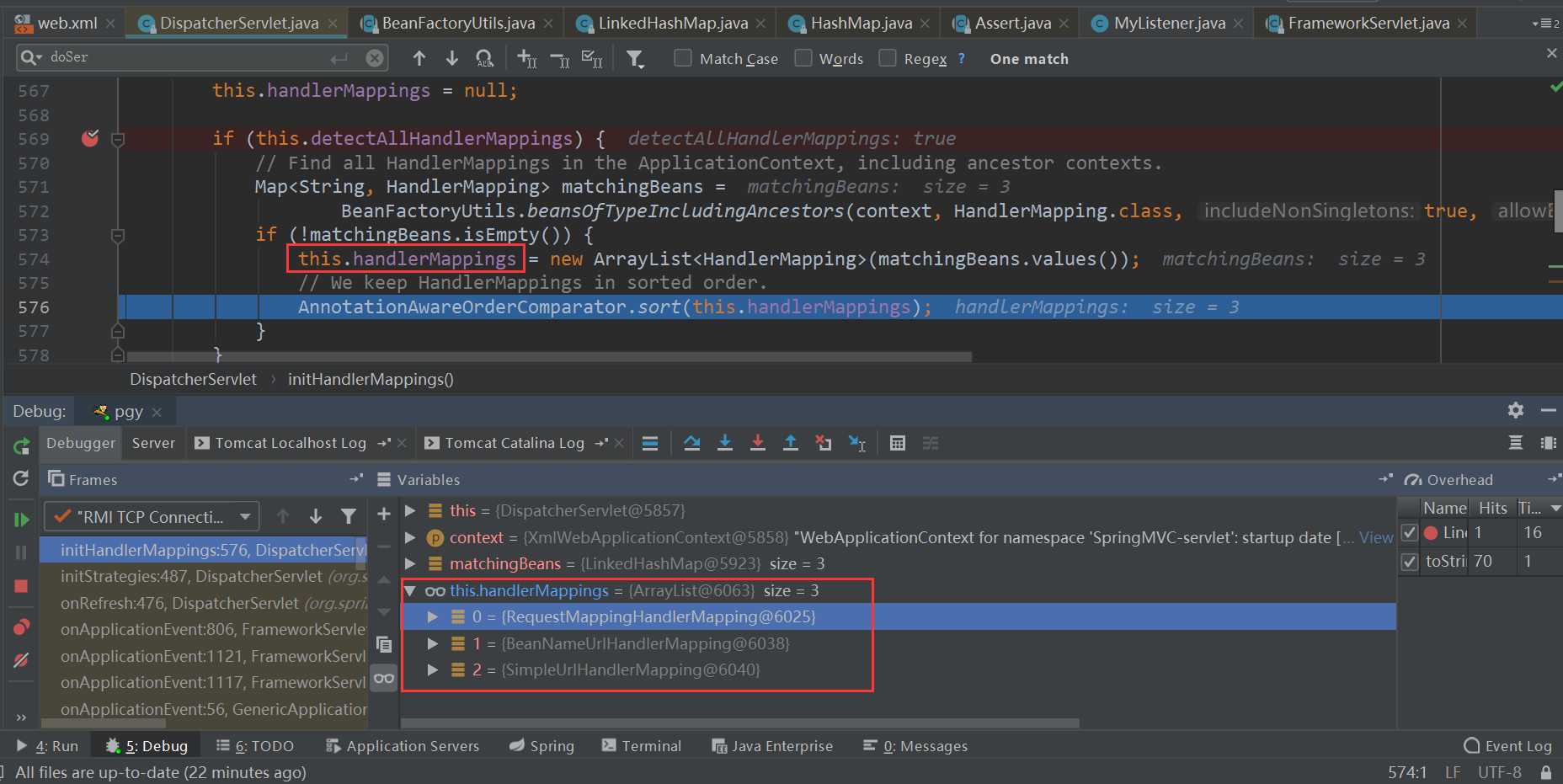Drop Frame in debugger toolbar

824,443
